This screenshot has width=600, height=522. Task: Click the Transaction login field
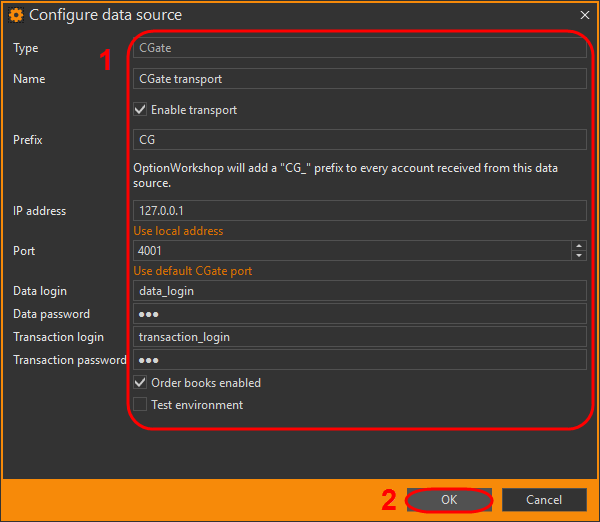(359, 337)
